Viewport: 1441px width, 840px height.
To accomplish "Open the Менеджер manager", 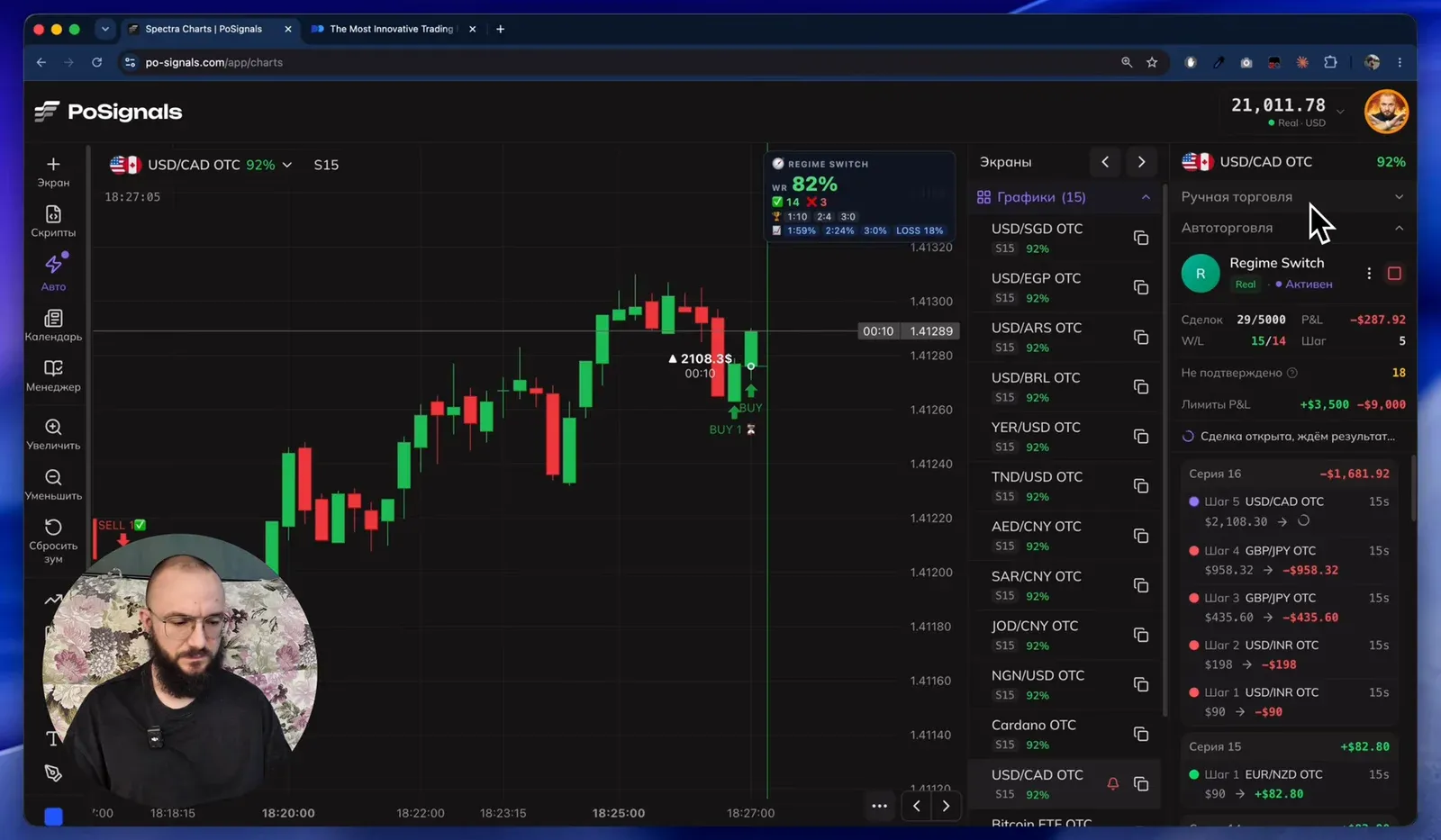I will tap(53, 375).
